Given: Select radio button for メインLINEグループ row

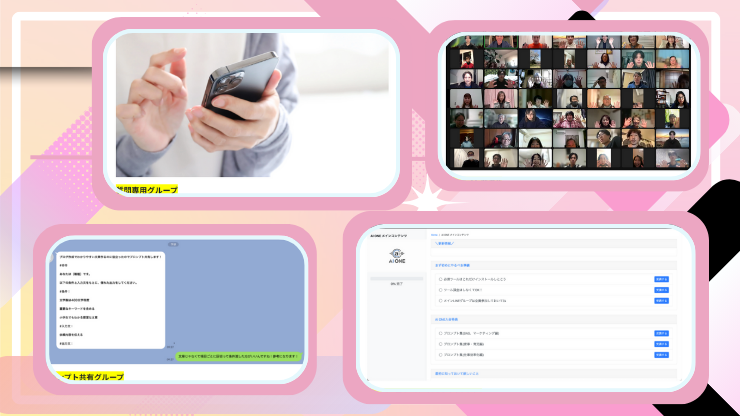Looking at the screenshot, I should coord(441,300).
